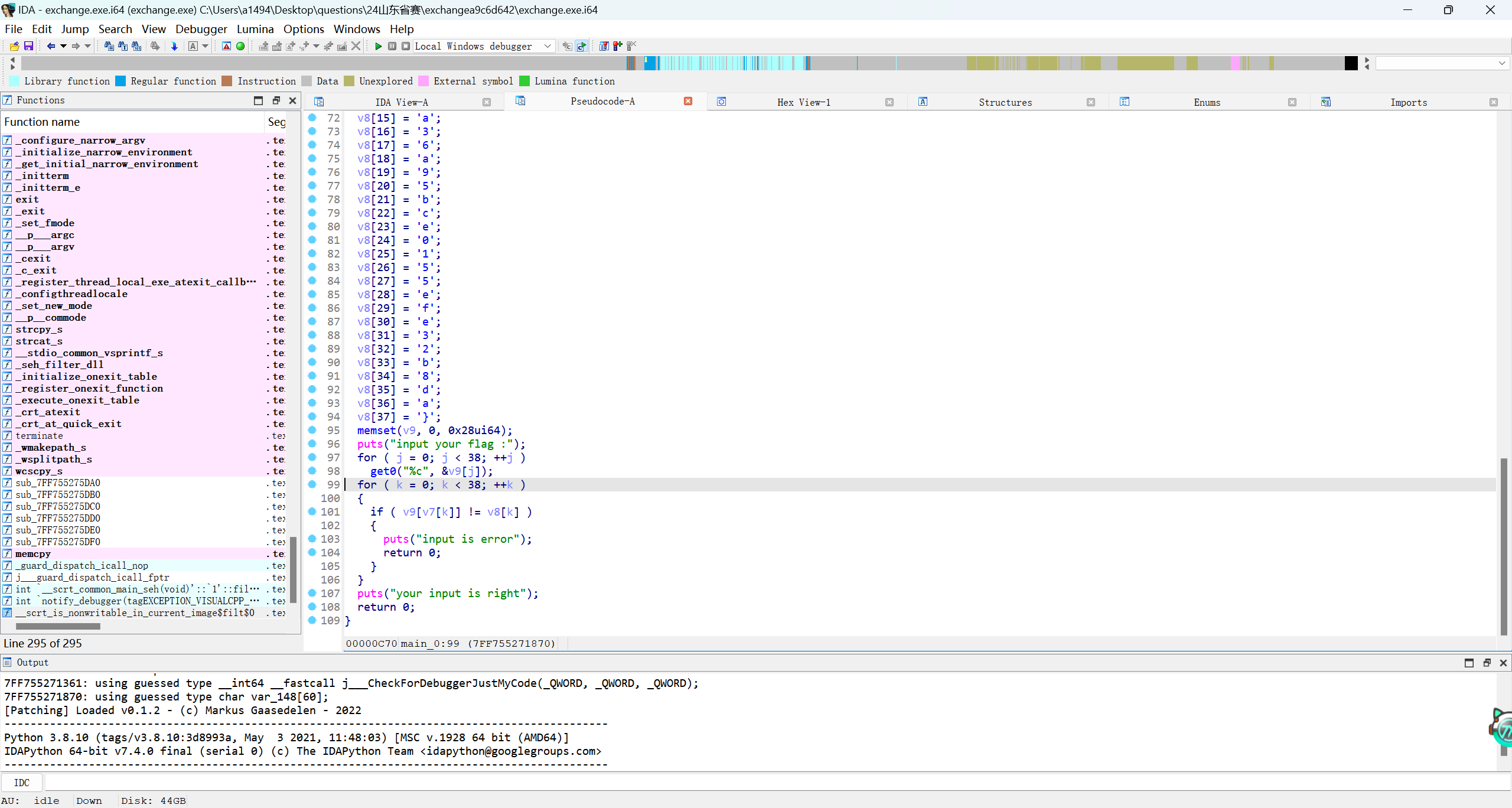Viewport: 1512px width, 808px height.
Task: Stop the debugger with the Stop button
Action: point(406,46)
